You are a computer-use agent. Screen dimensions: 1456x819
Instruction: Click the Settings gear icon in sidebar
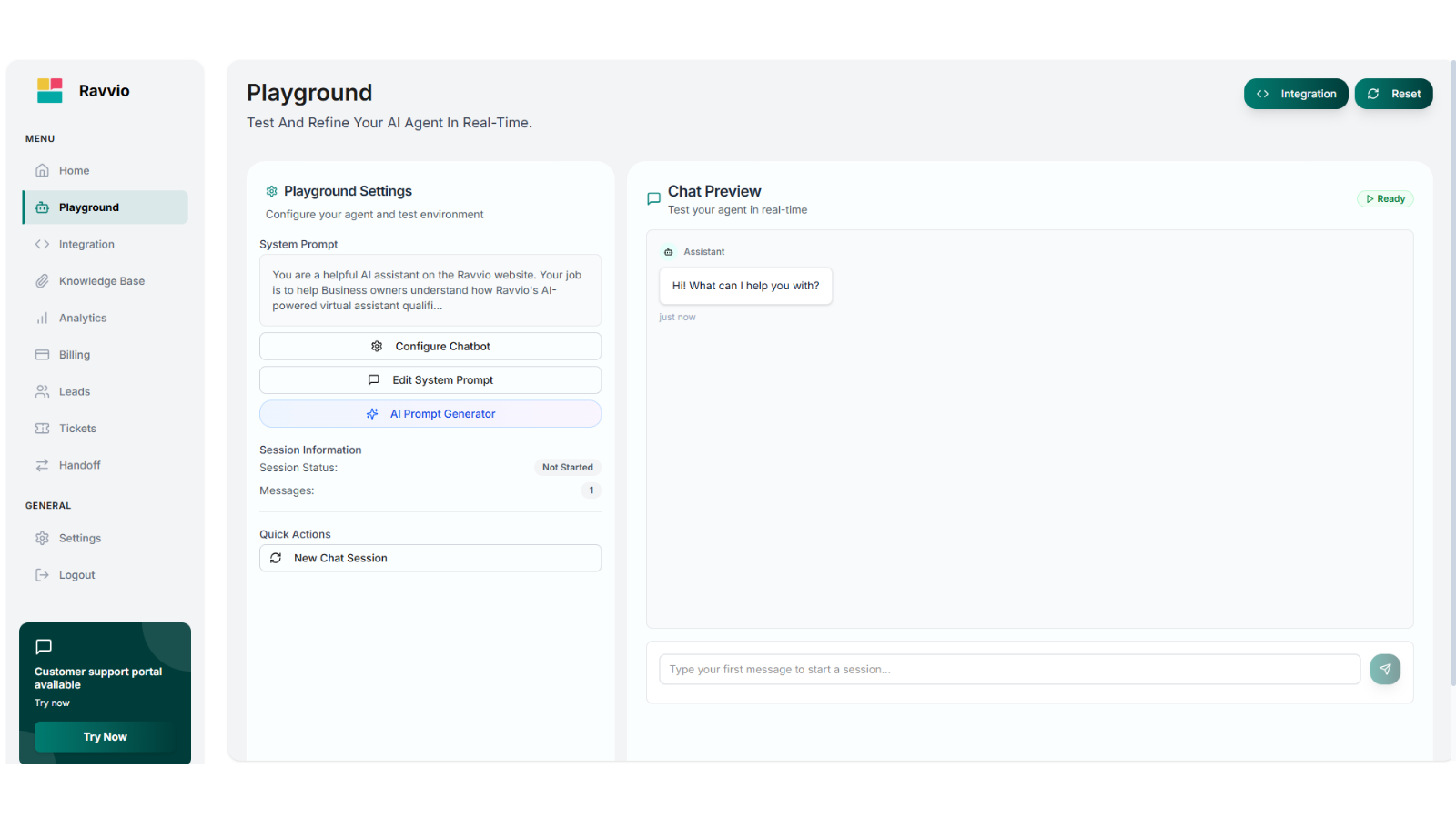coord(42,539)
